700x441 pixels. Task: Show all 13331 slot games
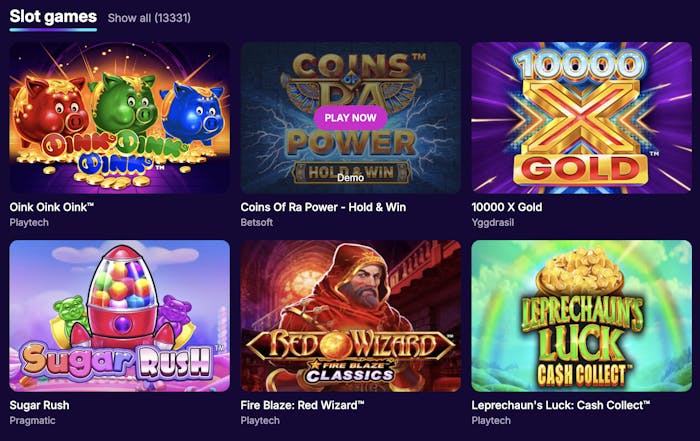[x=149, y=18]
